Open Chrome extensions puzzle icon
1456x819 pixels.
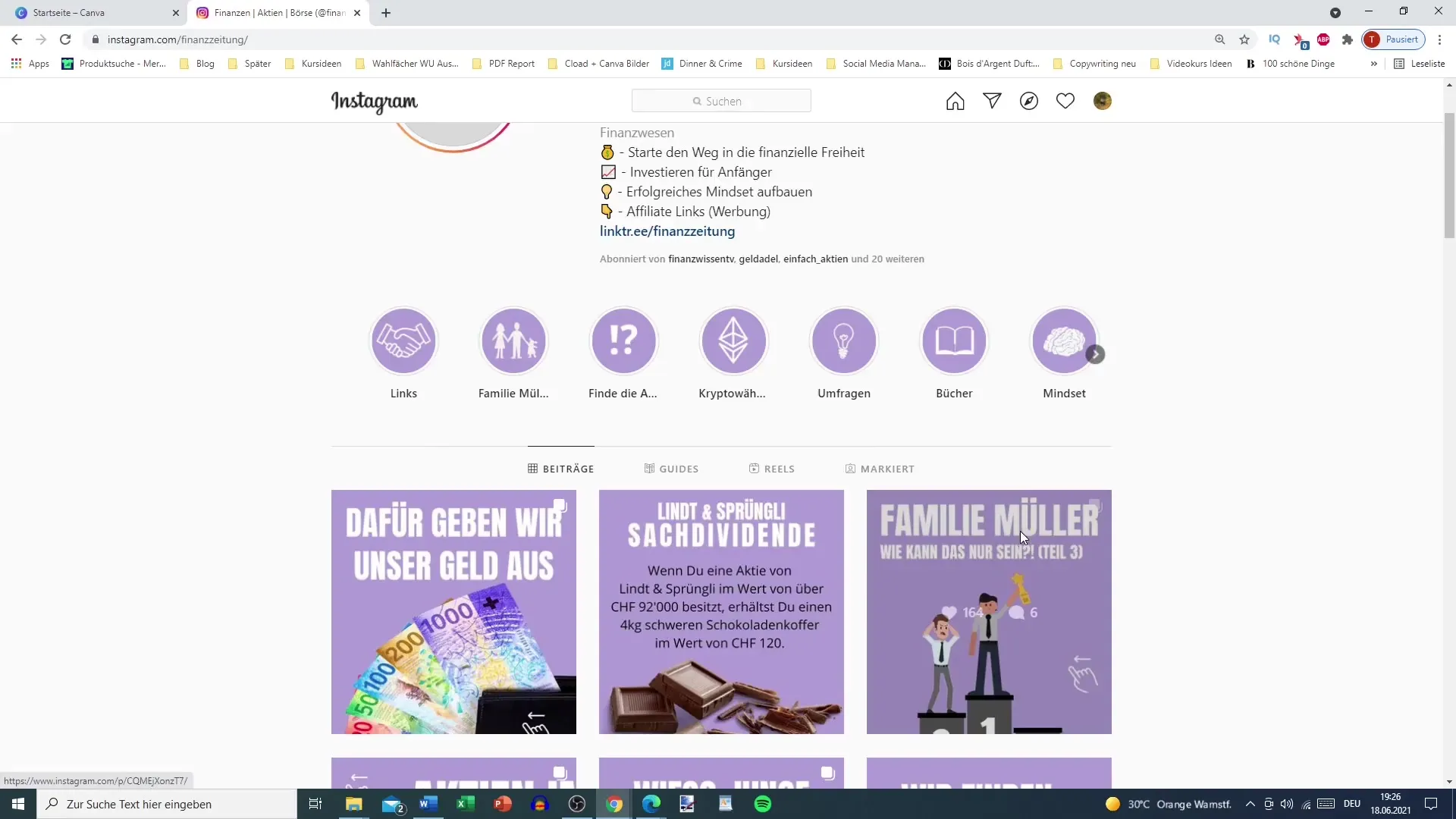[x=1348, y=39]
